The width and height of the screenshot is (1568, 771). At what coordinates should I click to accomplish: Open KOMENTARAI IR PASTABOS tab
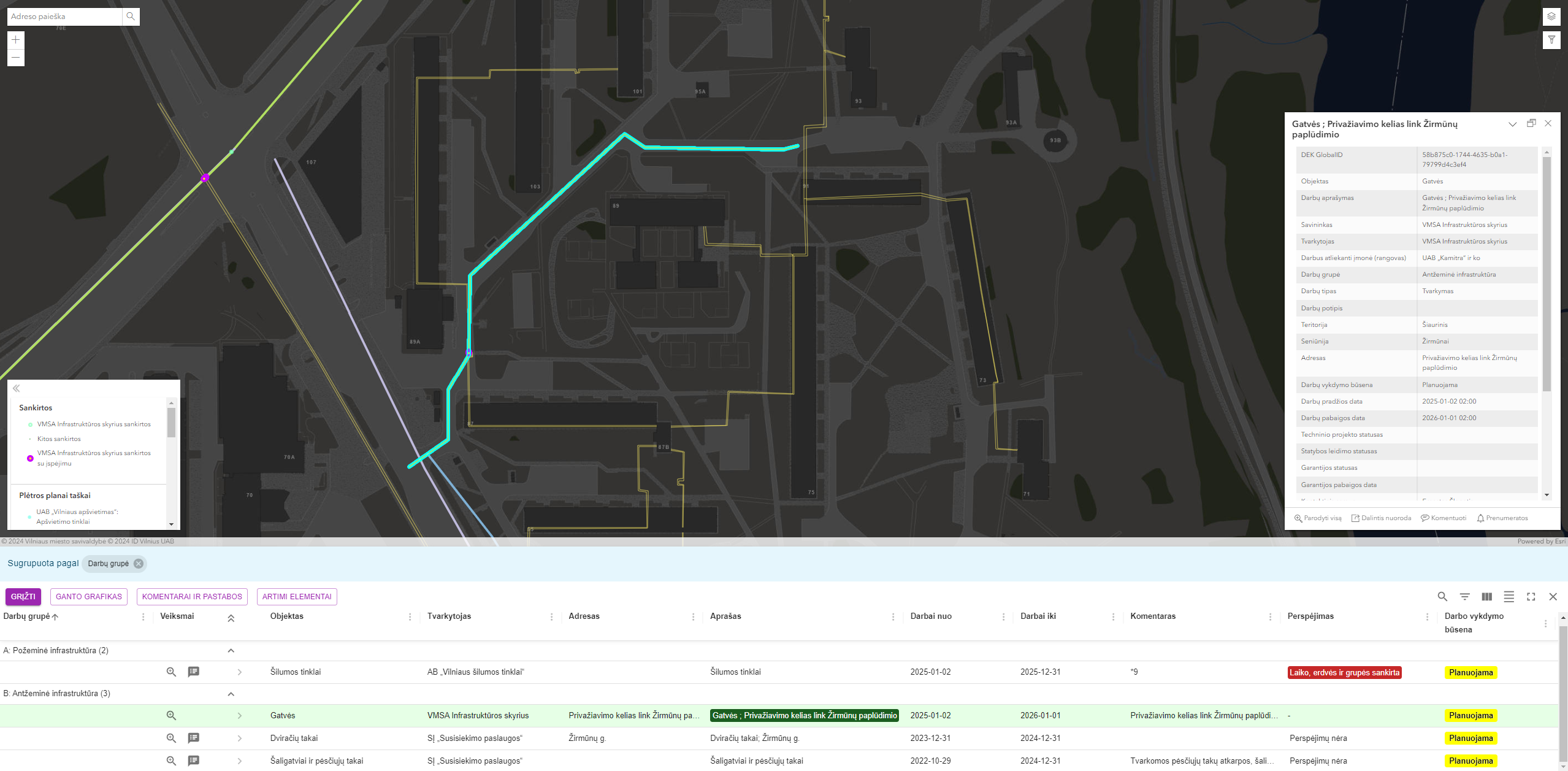[192, 597]
